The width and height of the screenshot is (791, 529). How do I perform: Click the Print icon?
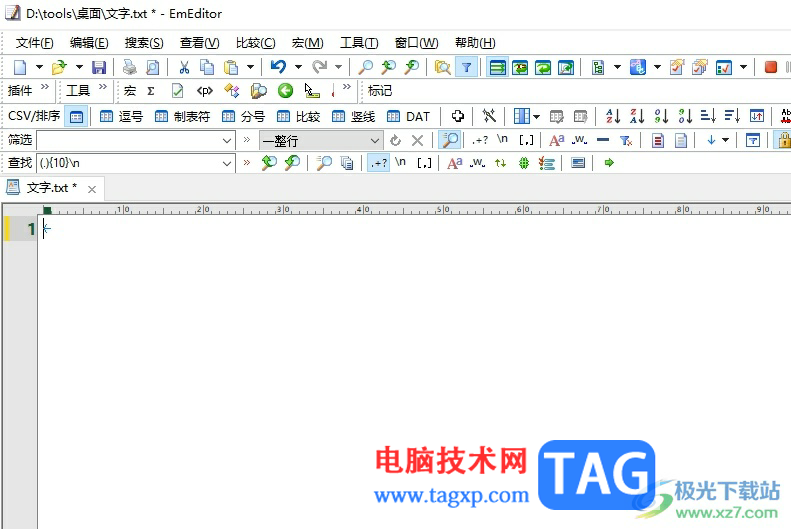pyautogui.click(x=130, y=67)
